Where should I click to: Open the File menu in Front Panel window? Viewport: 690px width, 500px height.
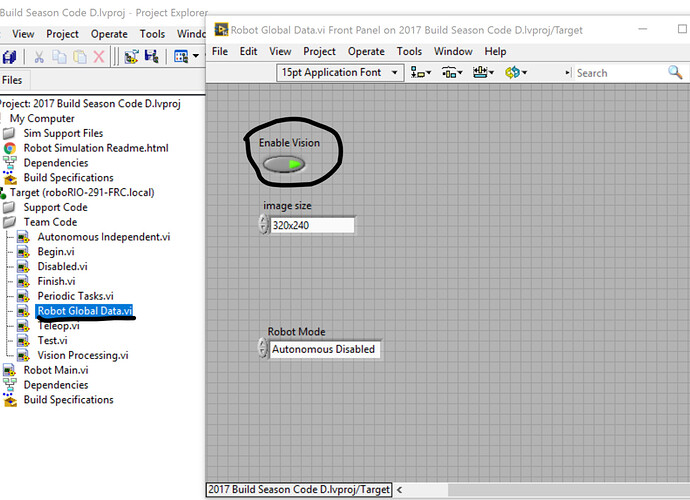(220, 51)
